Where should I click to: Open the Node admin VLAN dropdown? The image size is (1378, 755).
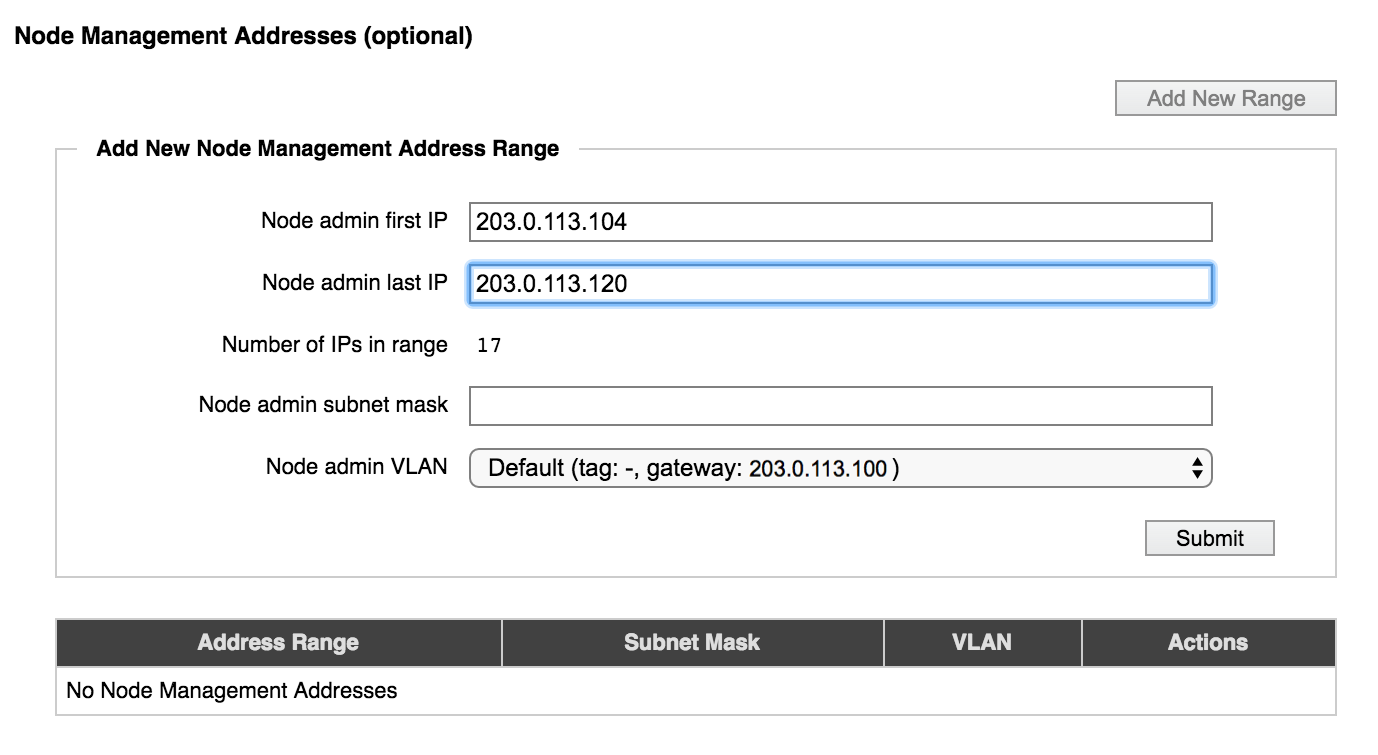(840, 467)
